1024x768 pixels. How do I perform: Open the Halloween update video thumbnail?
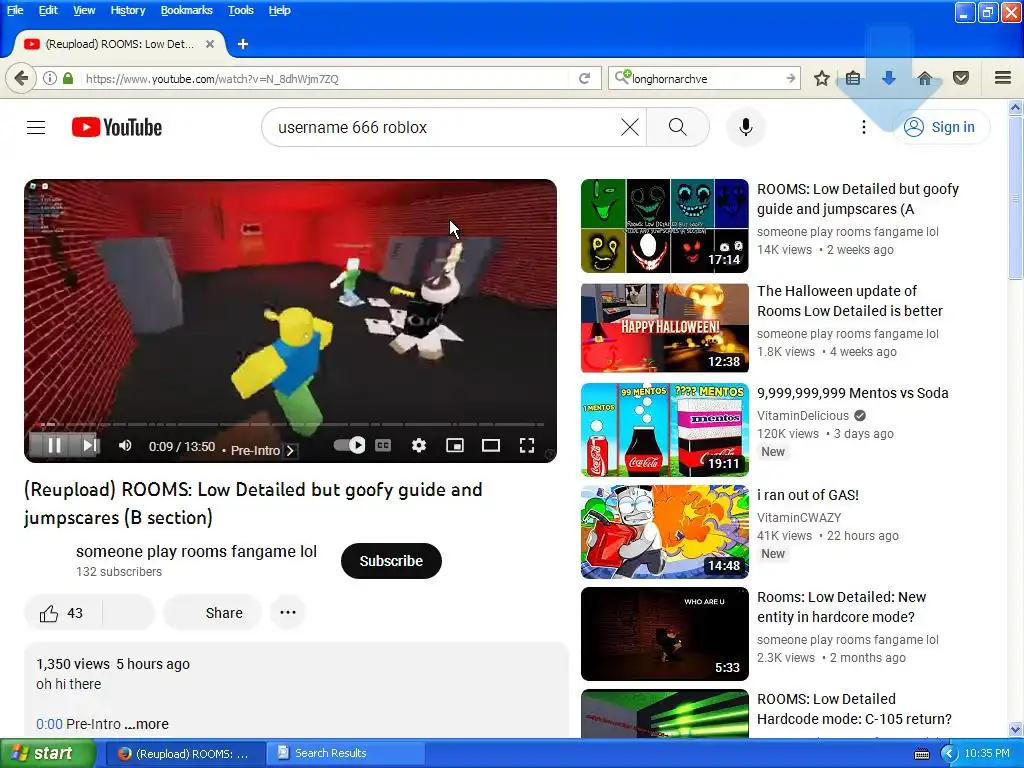[664, 328]
